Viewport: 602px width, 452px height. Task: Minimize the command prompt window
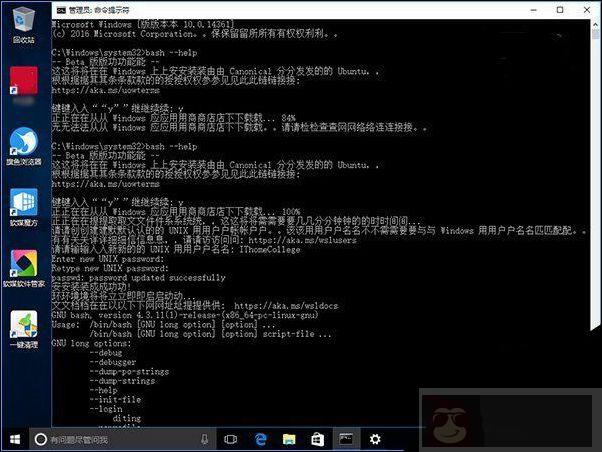[534, 10]
